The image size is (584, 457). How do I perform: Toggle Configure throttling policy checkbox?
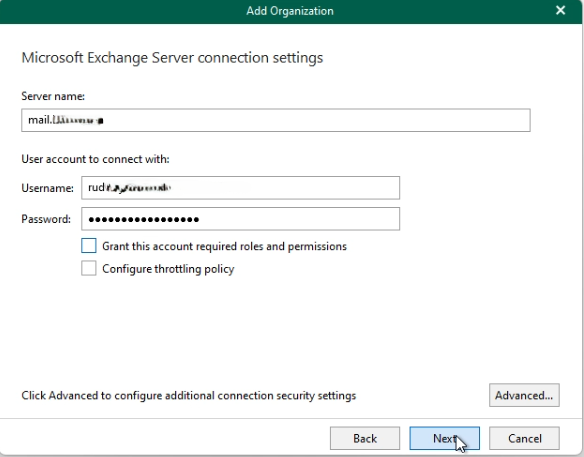tap(89, 269)
